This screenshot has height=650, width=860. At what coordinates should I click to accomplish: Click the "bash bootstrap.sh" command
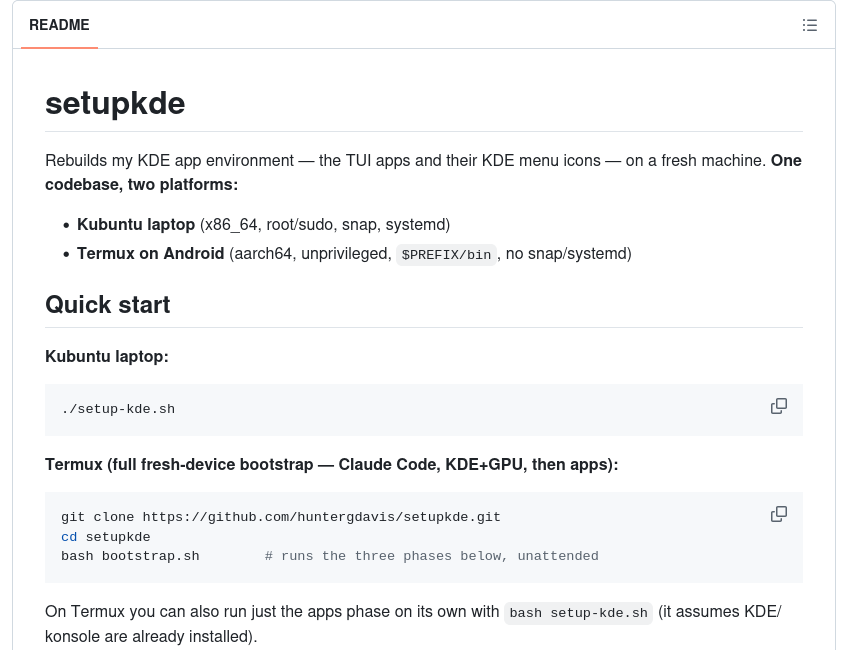tap(131, 556)
